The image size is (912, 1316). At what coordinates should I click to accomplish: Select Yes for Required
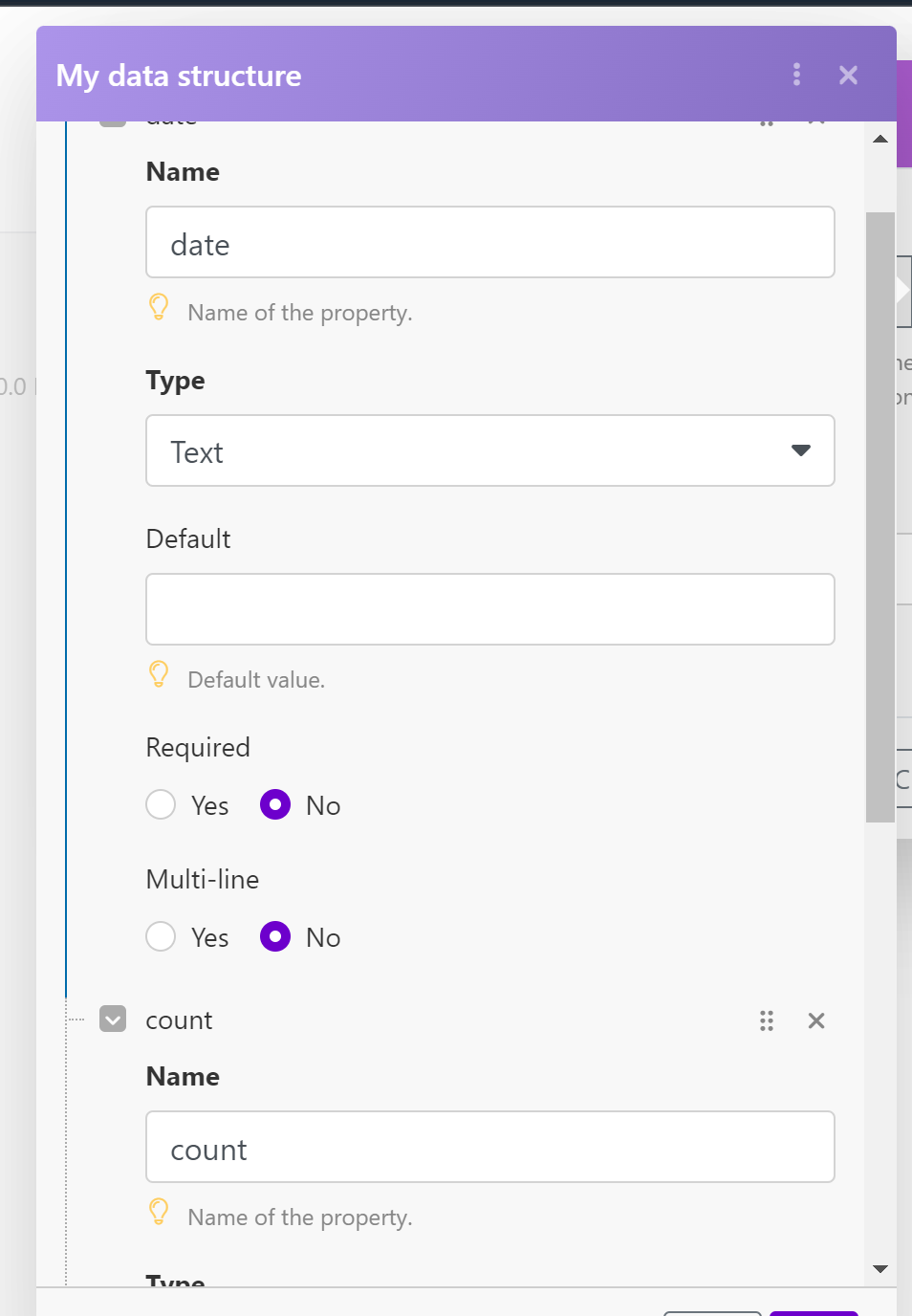(161, 804)
